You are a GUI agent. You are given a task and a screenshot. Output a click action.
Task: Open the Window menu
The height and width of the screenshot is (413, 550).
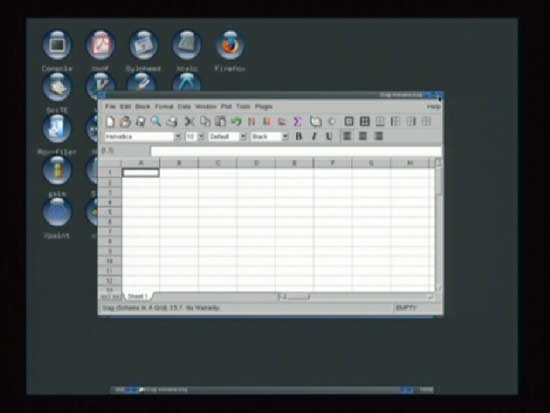206,106
